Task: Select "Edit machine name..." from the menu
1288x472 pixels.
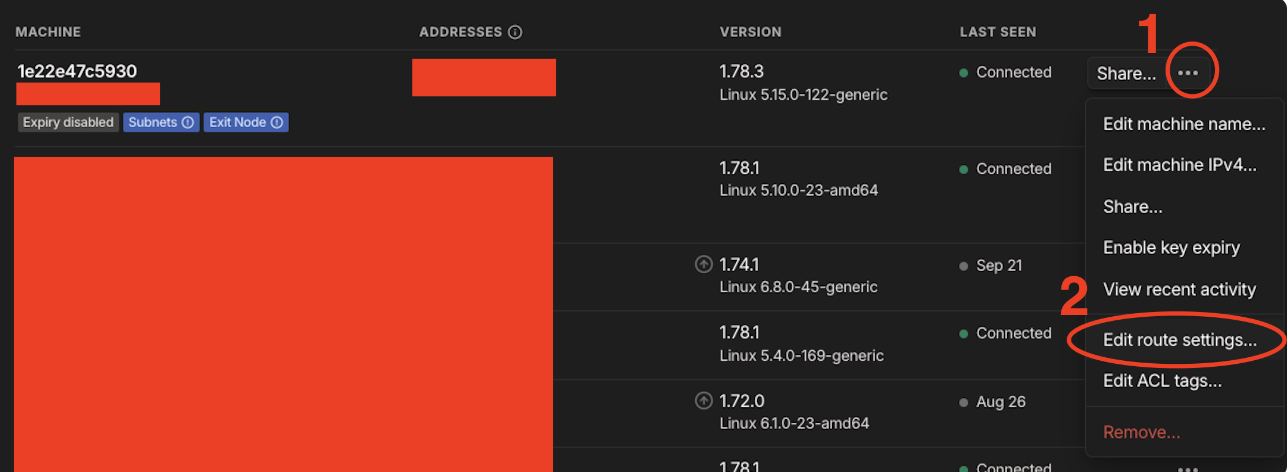Action: pos(1184,124)
